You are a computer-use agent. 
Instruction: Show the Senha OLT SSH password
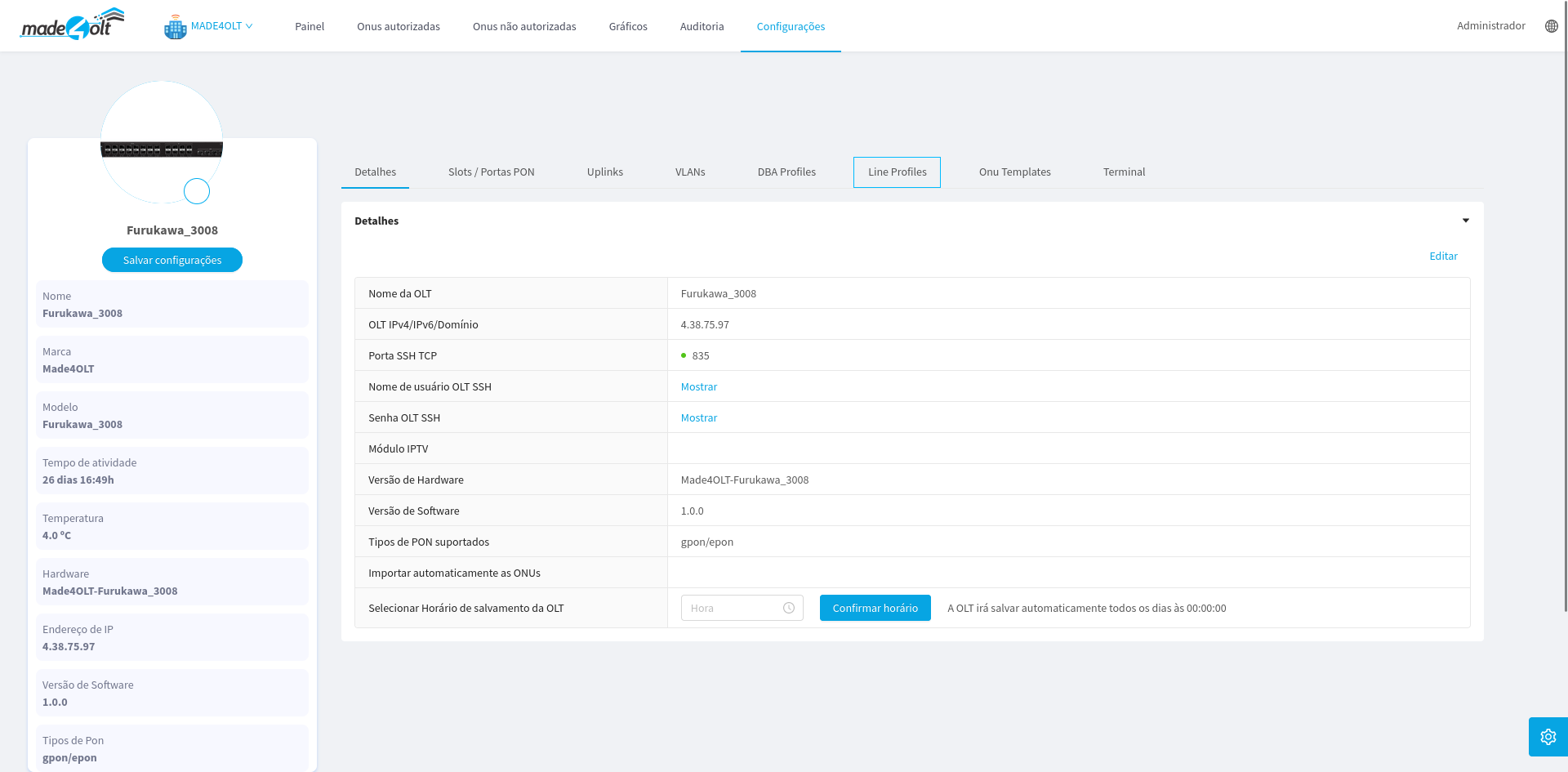[x=698, y=418]
